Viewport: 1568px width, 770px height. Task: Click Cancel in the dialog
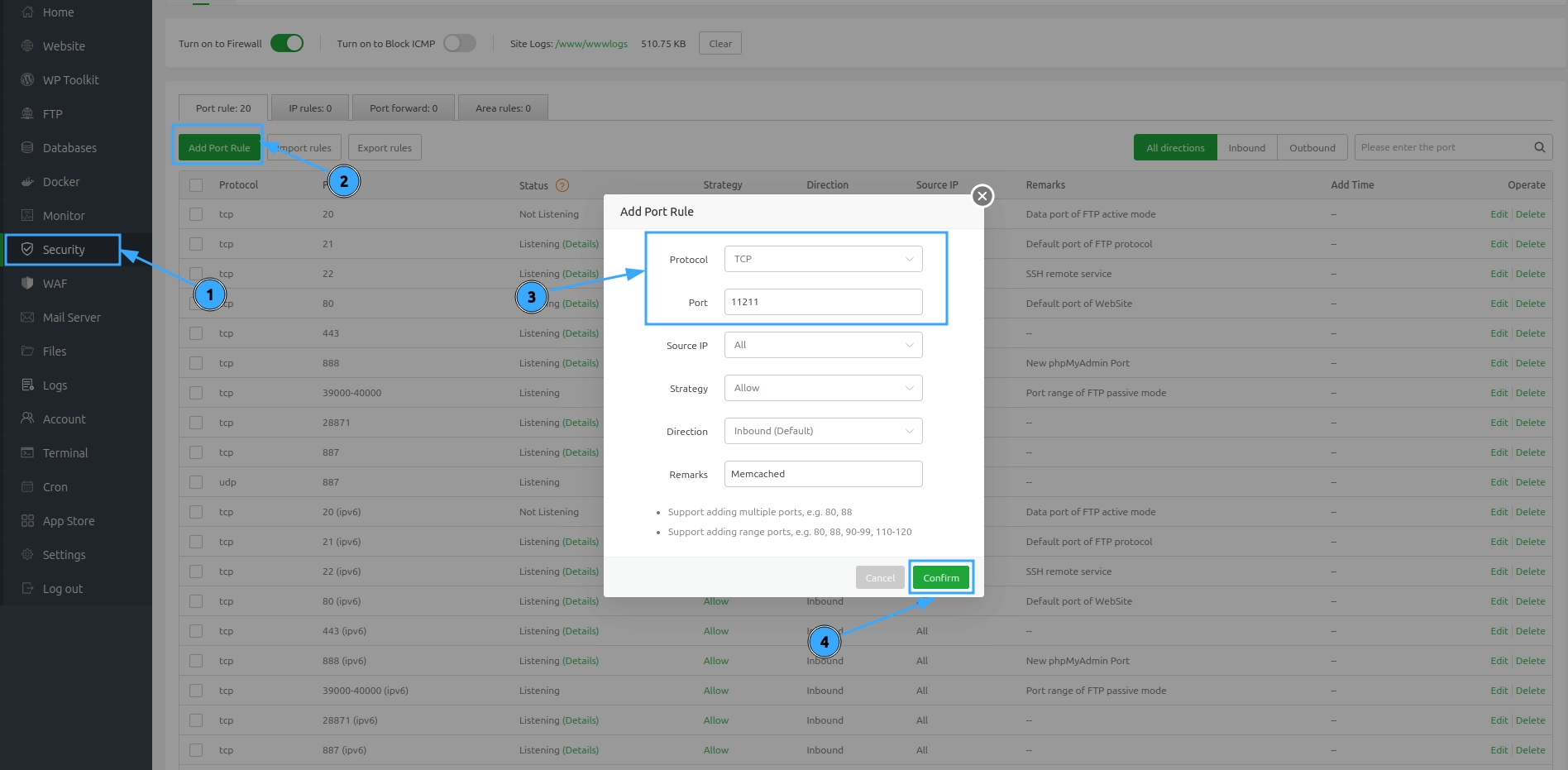pos(880,577)
